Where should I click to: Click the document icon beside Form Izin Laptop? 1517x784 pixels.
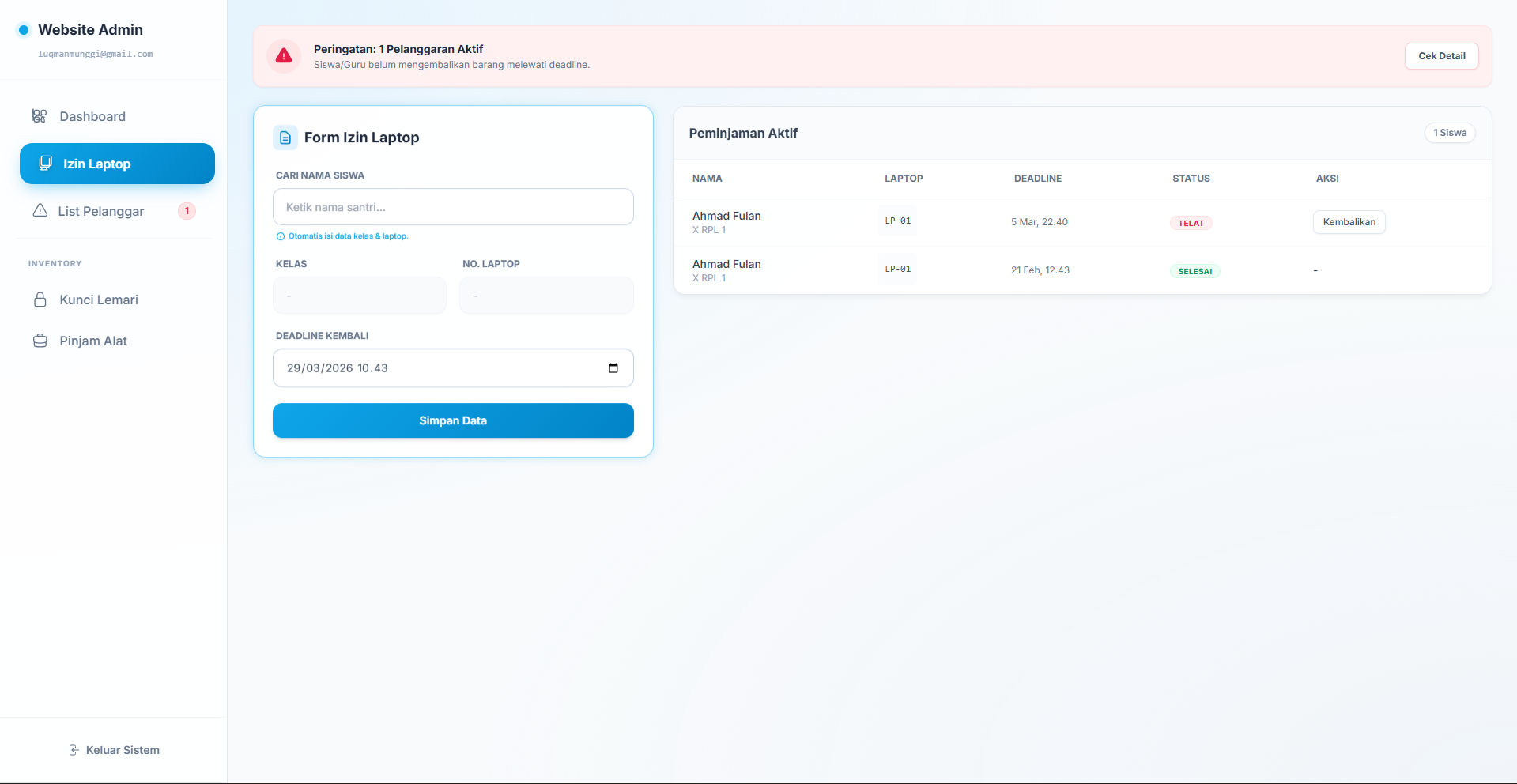pyautogui.click(x=285, y=138)
